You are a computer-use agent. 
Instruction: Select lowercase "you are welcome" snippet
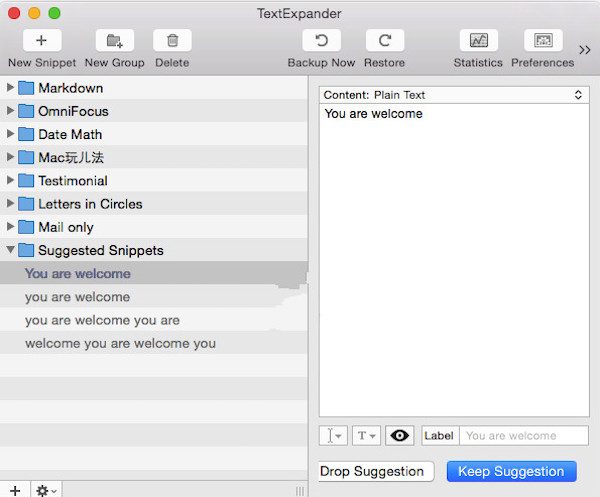coord(153,297)
